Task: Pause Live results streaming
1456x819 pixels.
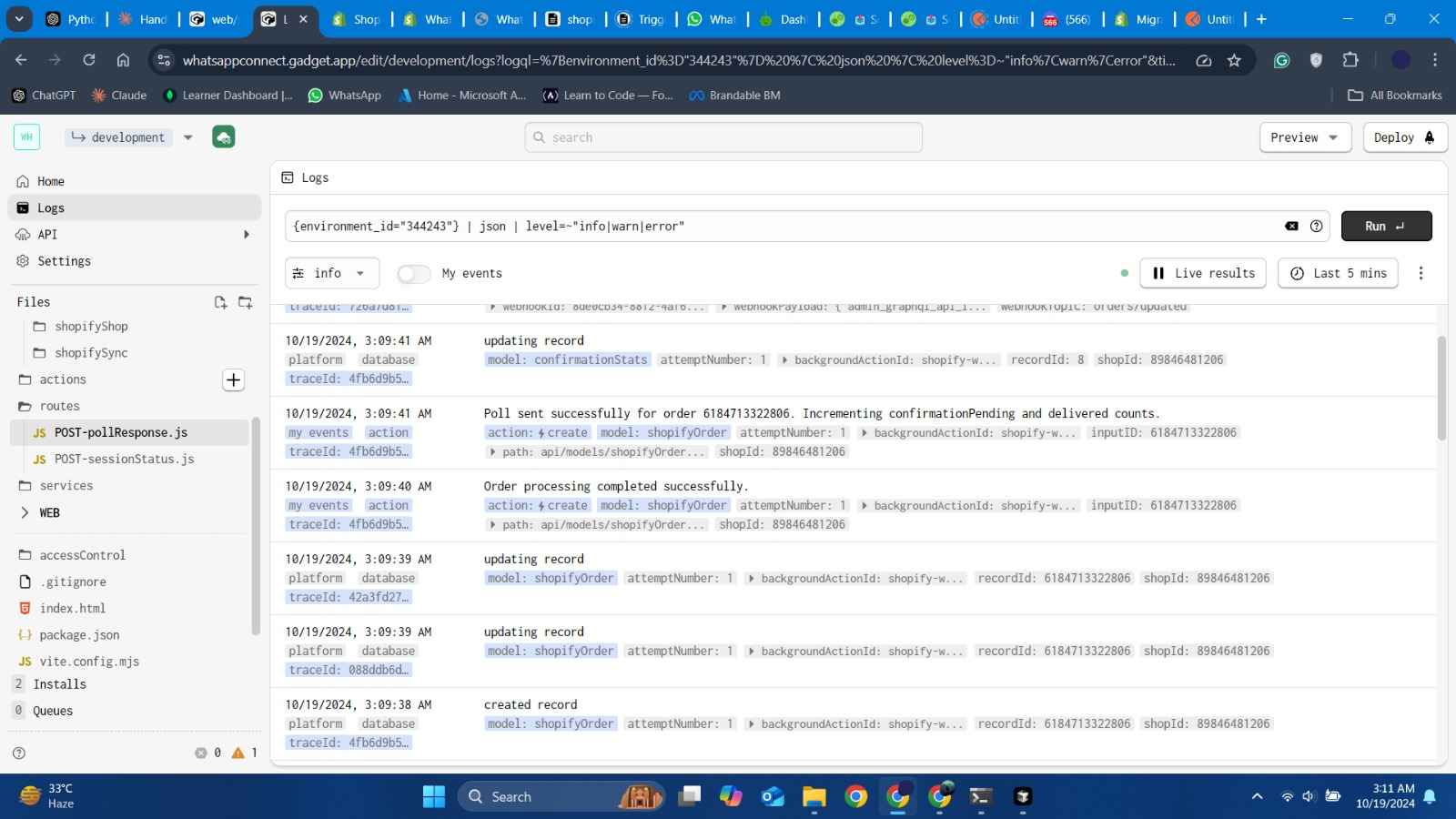Action: click(x=1203, y=273)
